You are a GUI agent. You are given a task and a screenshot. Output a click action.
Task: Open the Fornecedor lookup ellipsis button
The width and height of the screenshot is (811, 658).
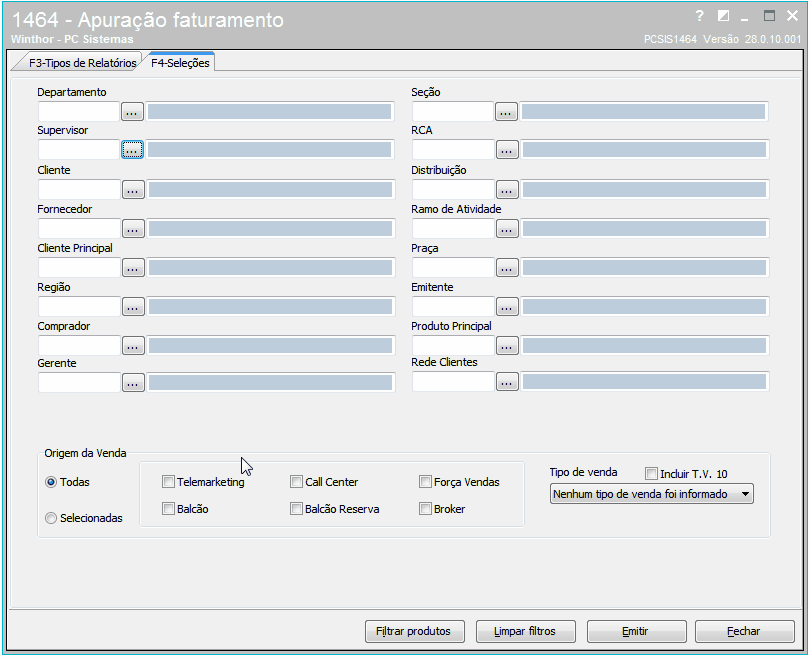pos(133,229)
